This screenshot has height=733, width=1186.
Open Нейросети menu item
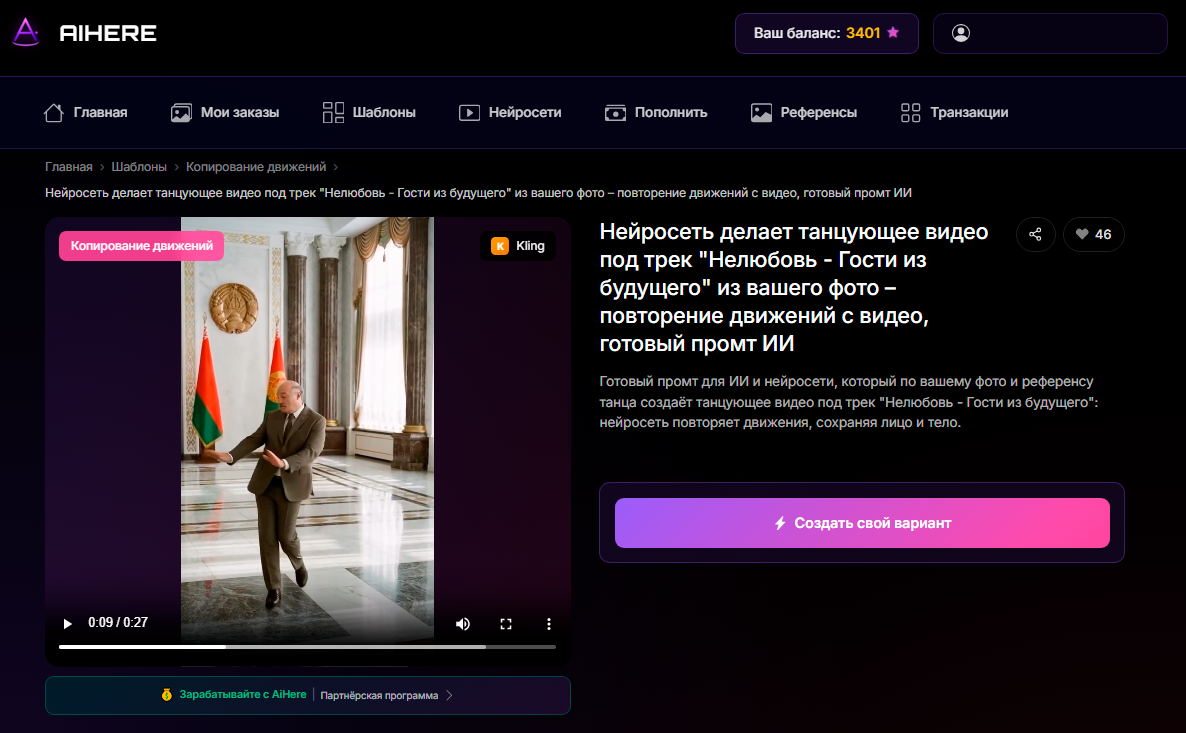(x=525, y=113)
